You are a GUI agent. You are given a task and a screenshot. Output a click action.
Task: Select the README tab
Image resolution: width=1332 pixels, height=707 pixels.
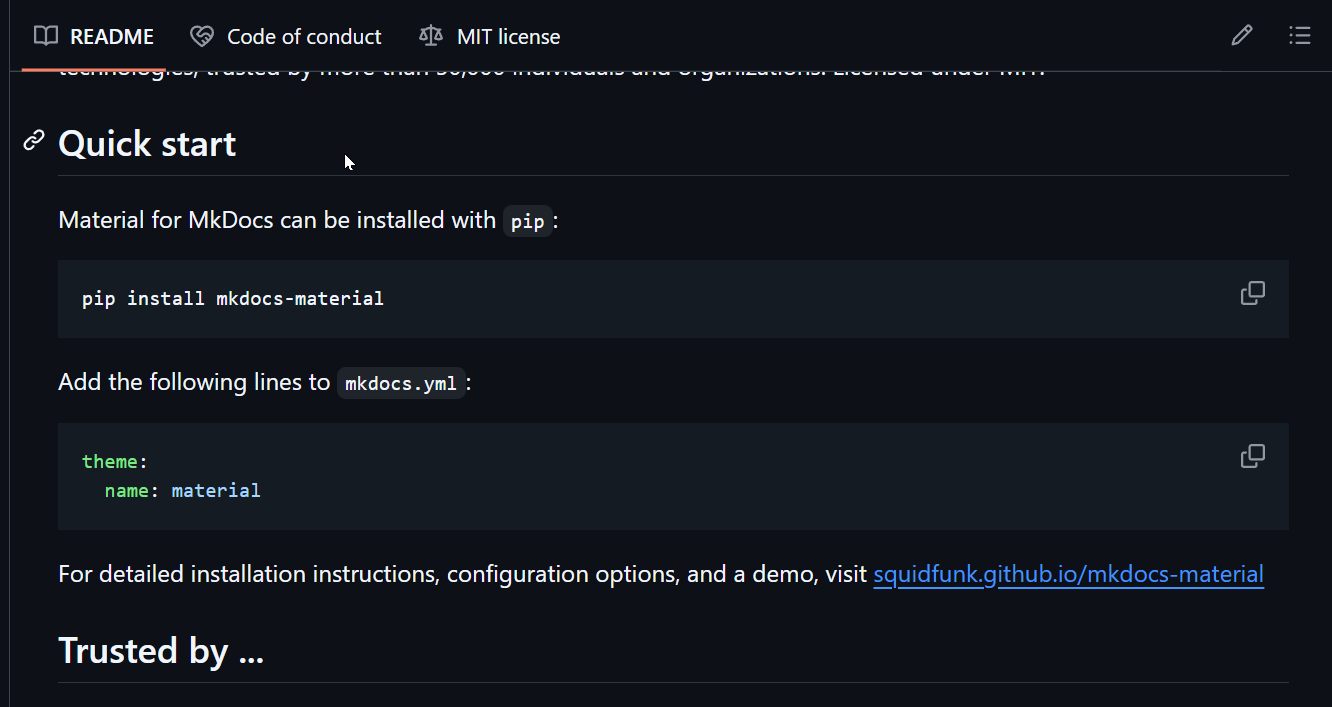click(94, 37)
